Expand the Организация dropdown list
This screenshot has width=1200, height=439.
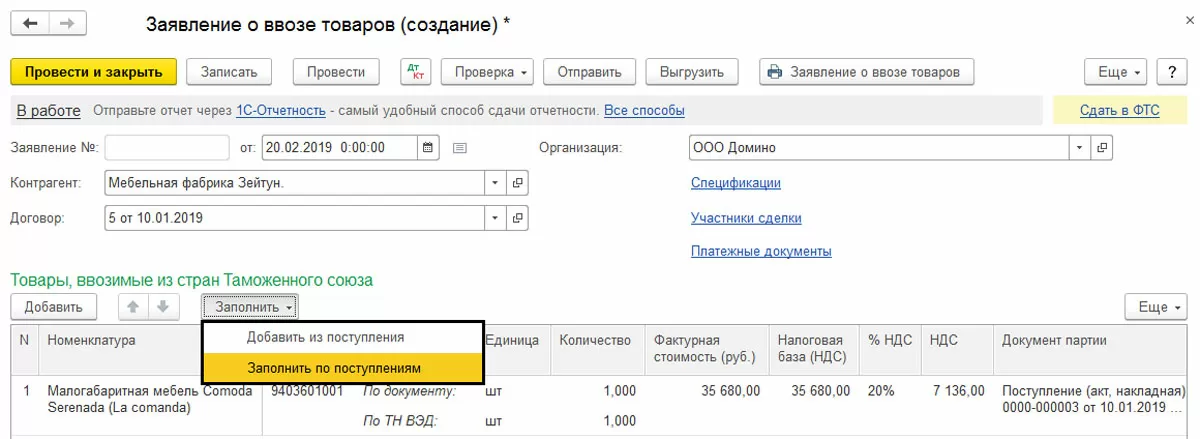[x=1079, y=148]
